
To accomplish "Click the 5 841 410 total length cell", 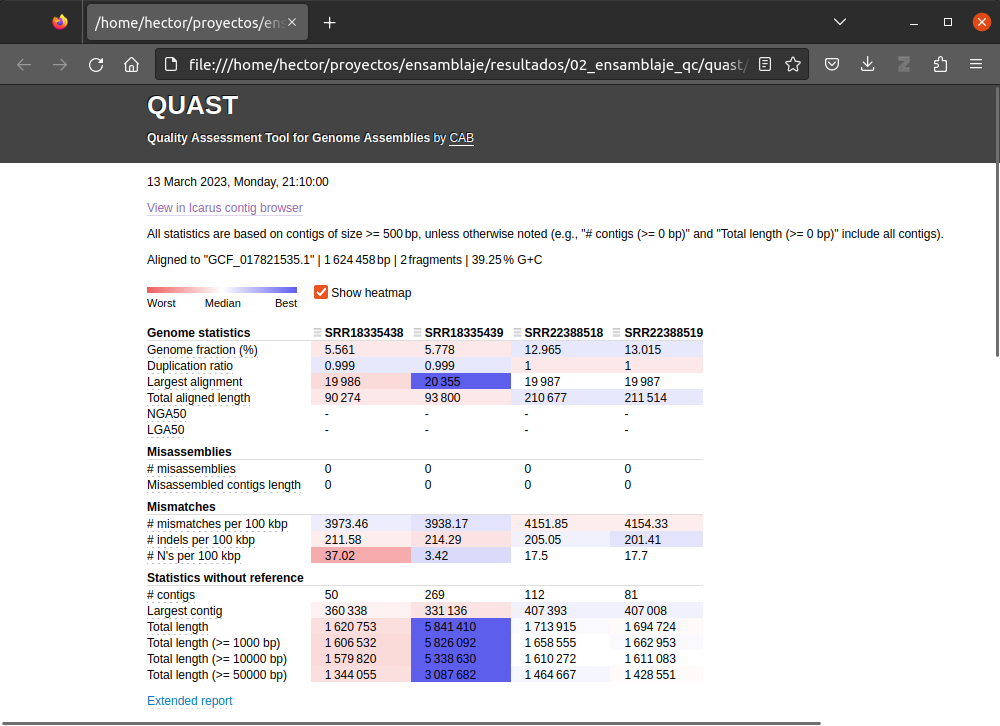I will coord(461,626).
